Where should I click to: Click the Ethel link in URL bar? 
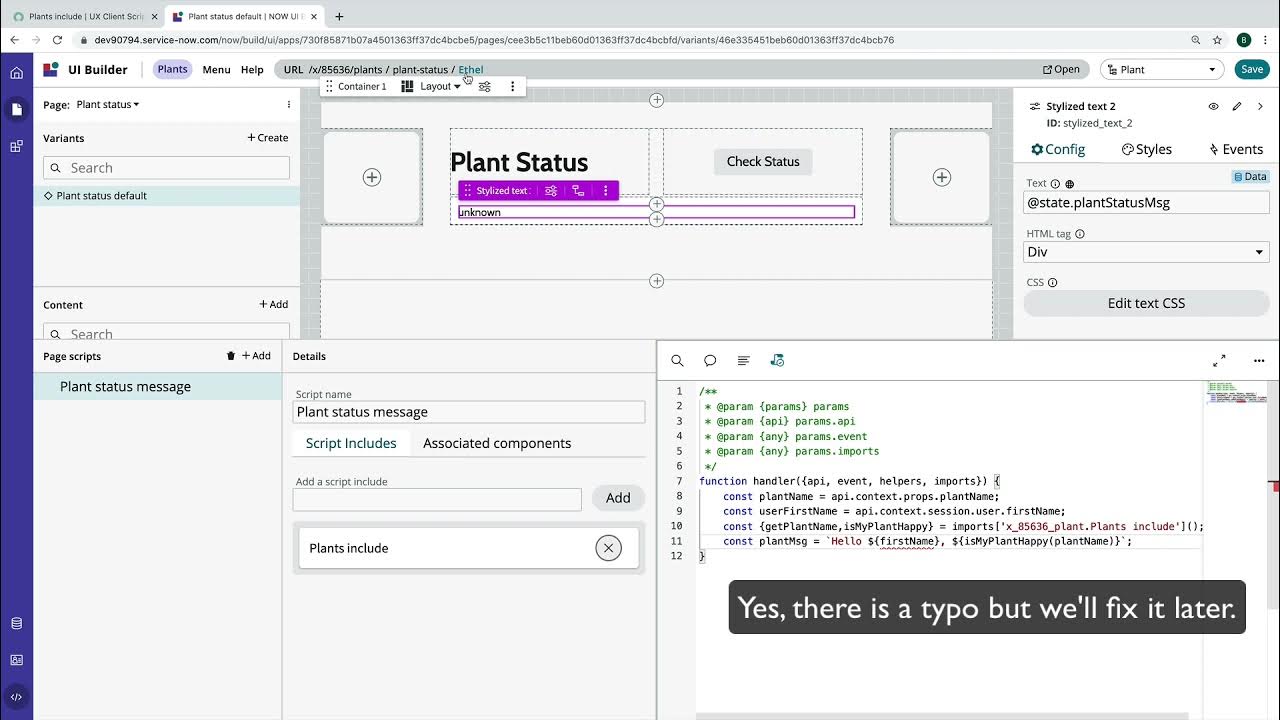point(471,70)
